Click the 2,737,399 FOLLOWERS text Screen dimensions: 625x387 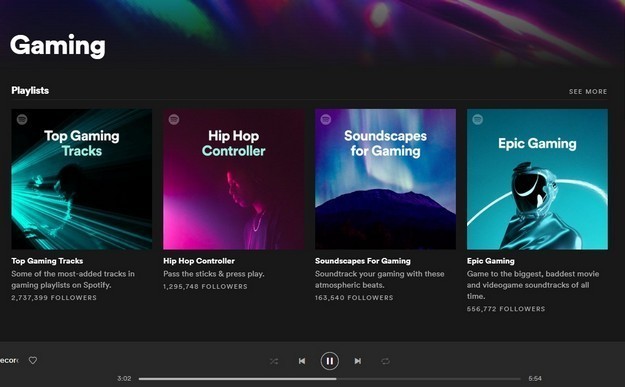[54, 298]
